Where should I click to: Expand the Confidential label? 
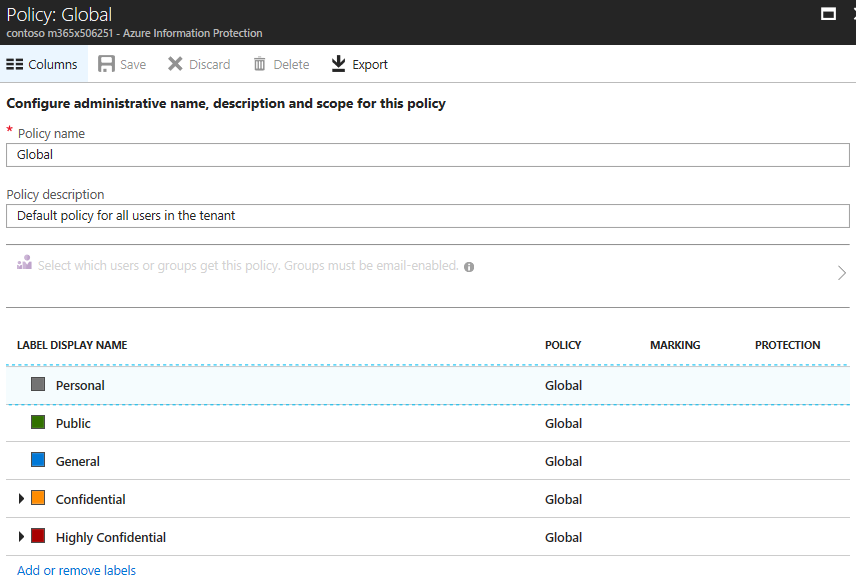pyautogui.click(x=21, y=498)
